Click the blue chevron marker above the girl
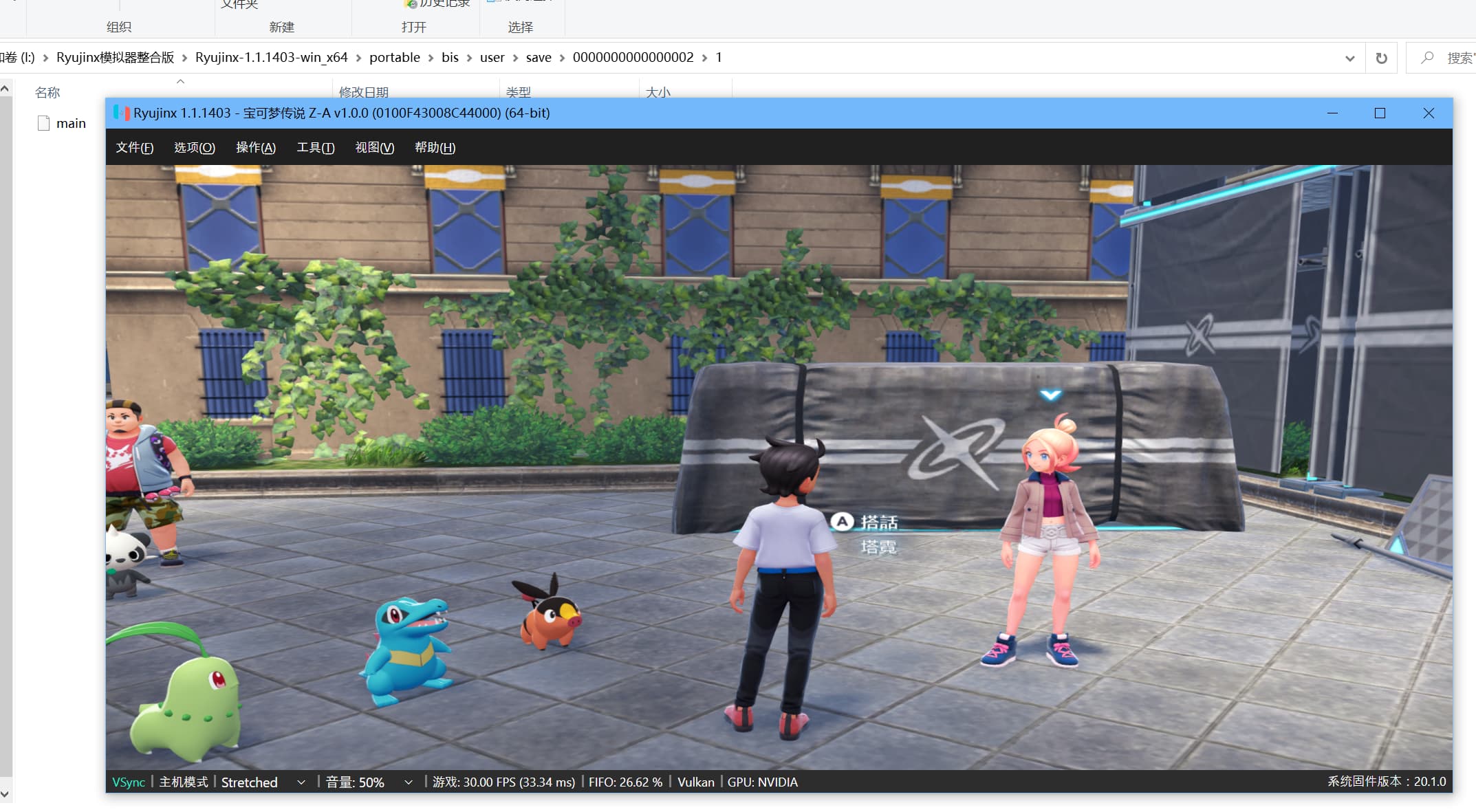This screenshot has width=1476, height=812. click(1050, 395)
